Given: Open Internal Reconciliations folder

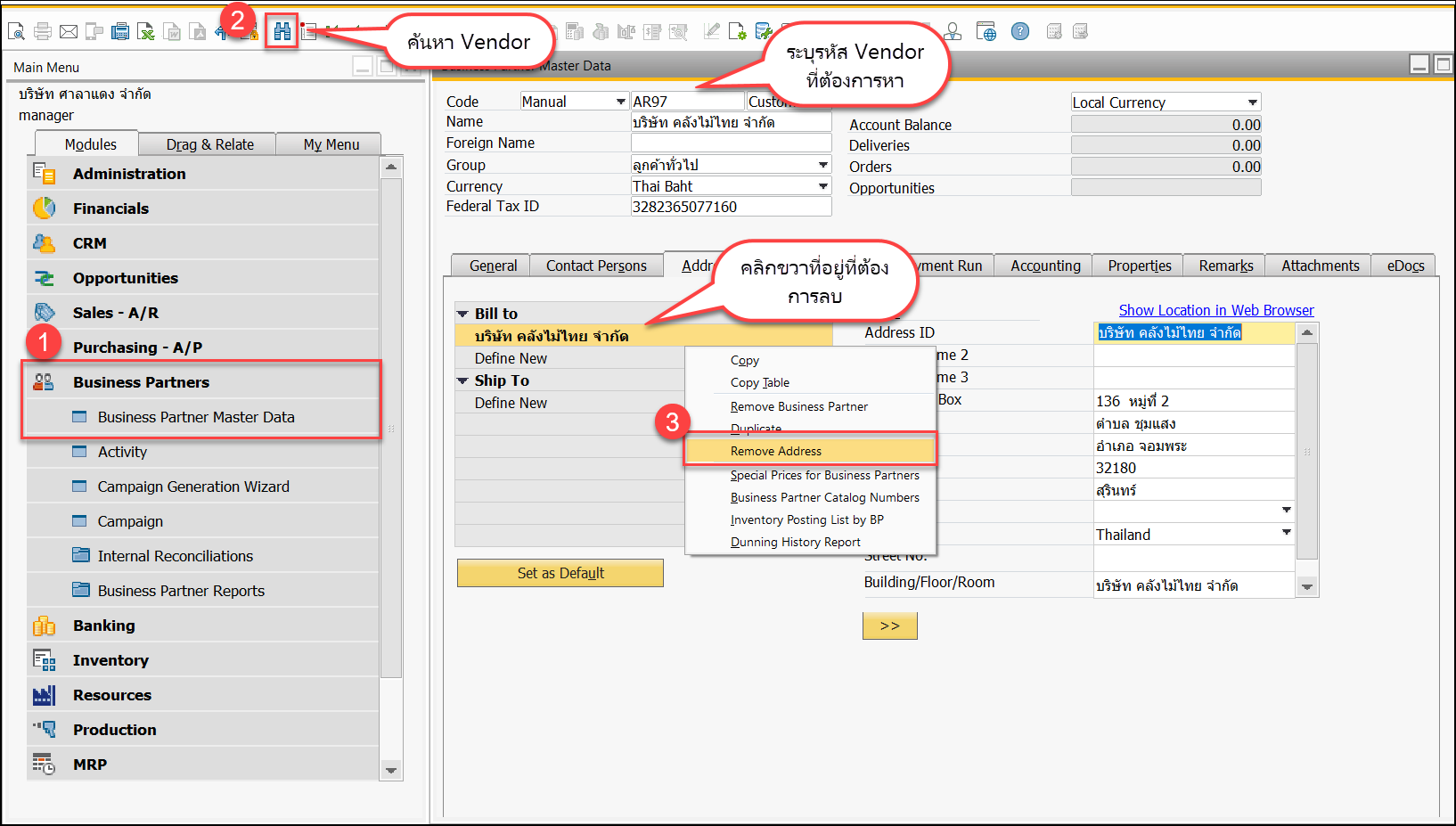Looking at the screenshot, I should tap(203, 556).
